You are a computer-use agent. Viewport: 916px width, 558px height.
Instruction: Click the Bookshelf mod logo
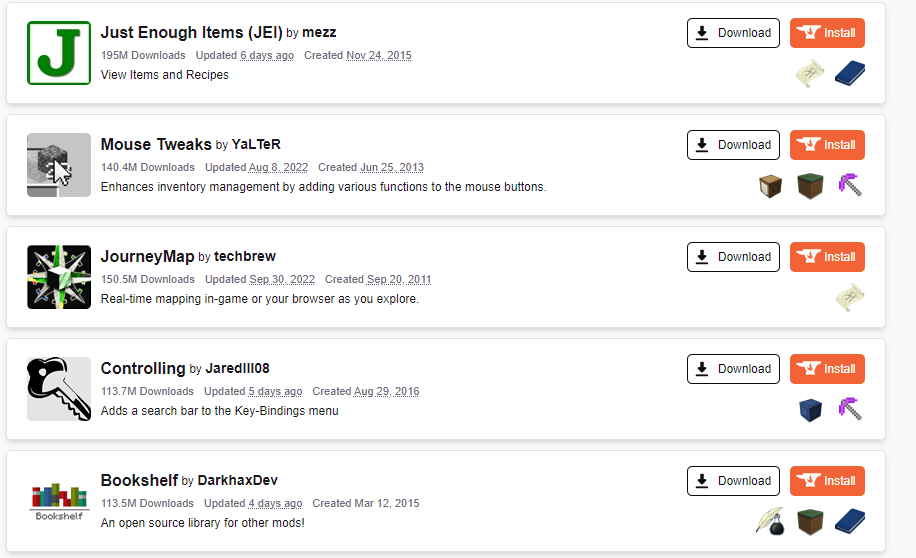(x=59, y=501)
